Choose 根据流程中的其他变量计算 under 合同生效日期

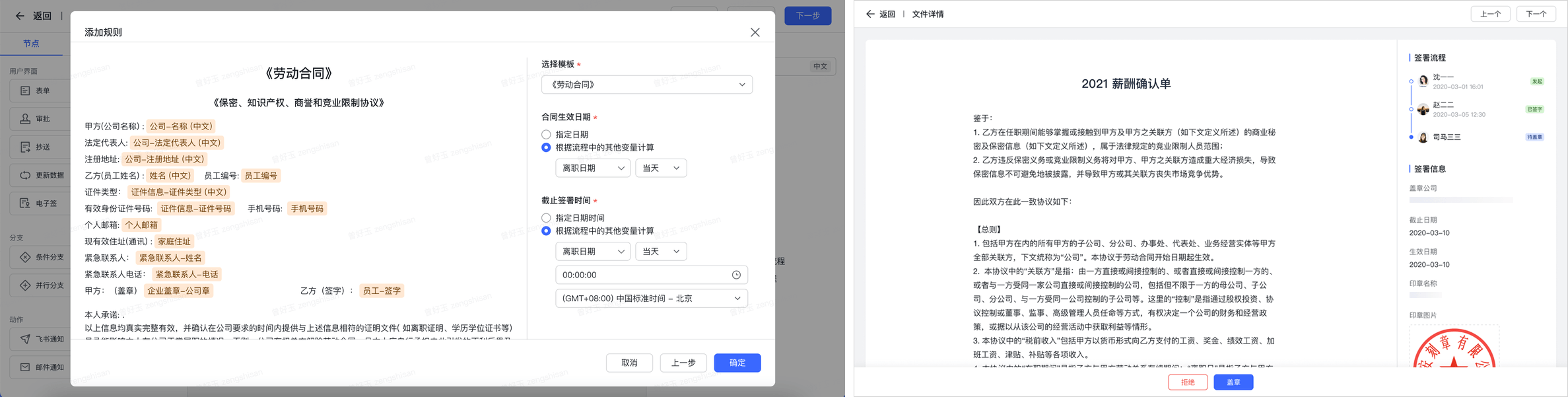click(x=546, y=147)
